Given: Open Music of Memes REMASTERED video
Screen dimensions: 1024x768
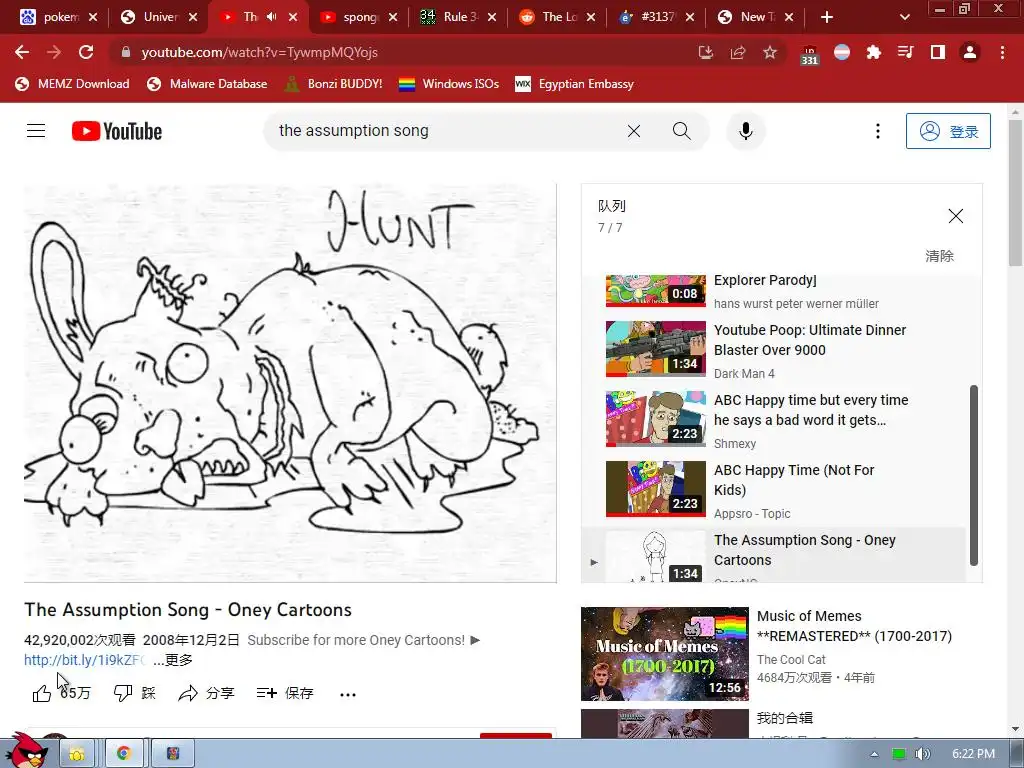Looking at the screenshot, I should pyautogui.click(x=665, y=654).
